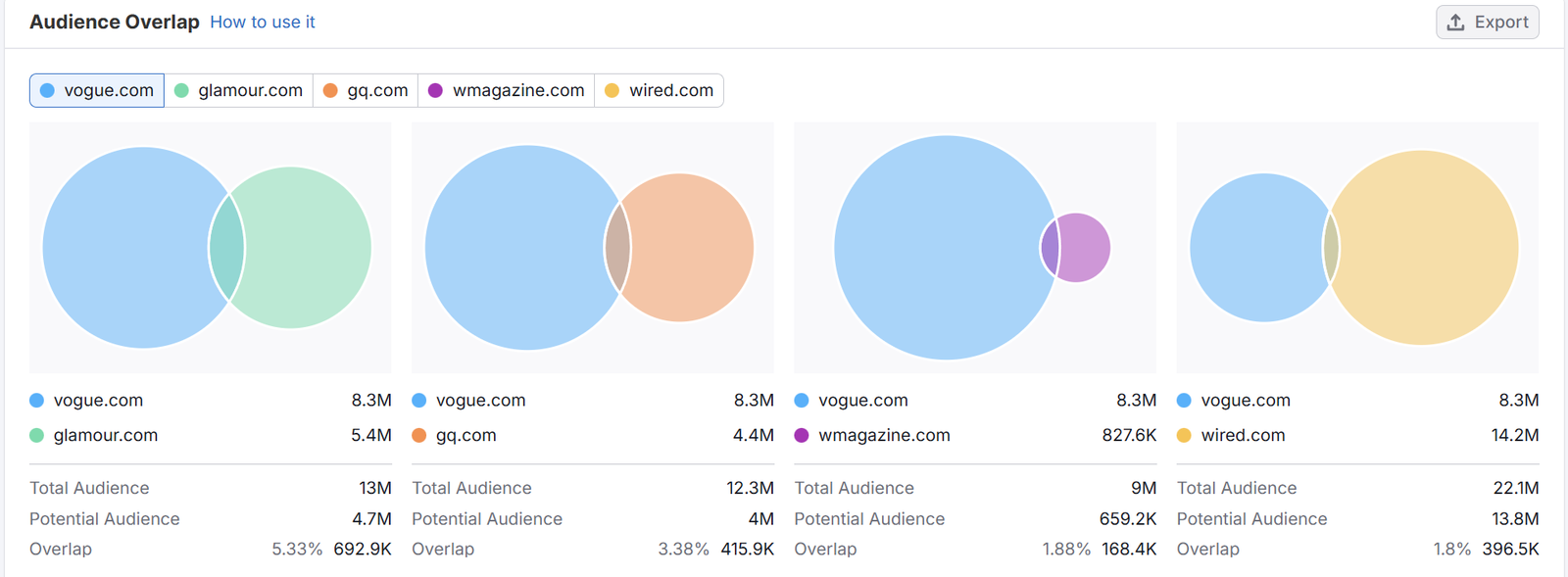
Task: Click the 415.9K overlap value for gq.com
Action: coord(747,549)
